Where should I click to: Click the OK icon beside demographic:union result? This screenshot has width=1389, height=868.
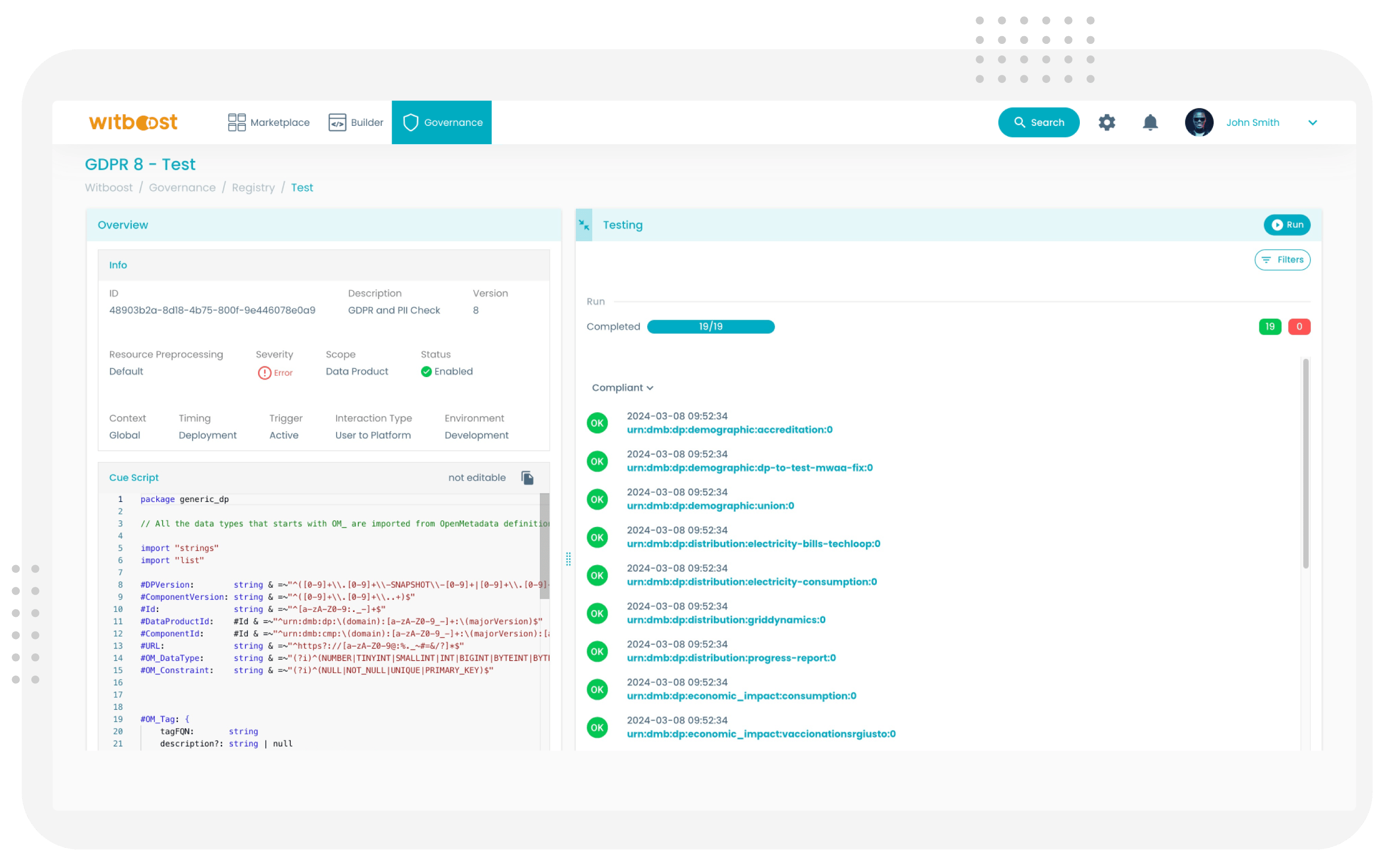point(597,499)
